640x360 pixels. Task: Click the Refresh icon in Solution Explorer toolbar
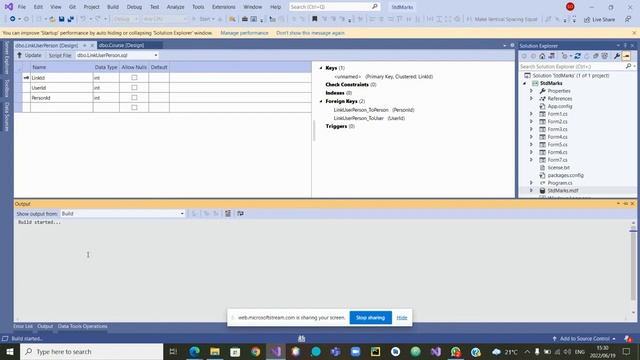[x=577, y=56]
